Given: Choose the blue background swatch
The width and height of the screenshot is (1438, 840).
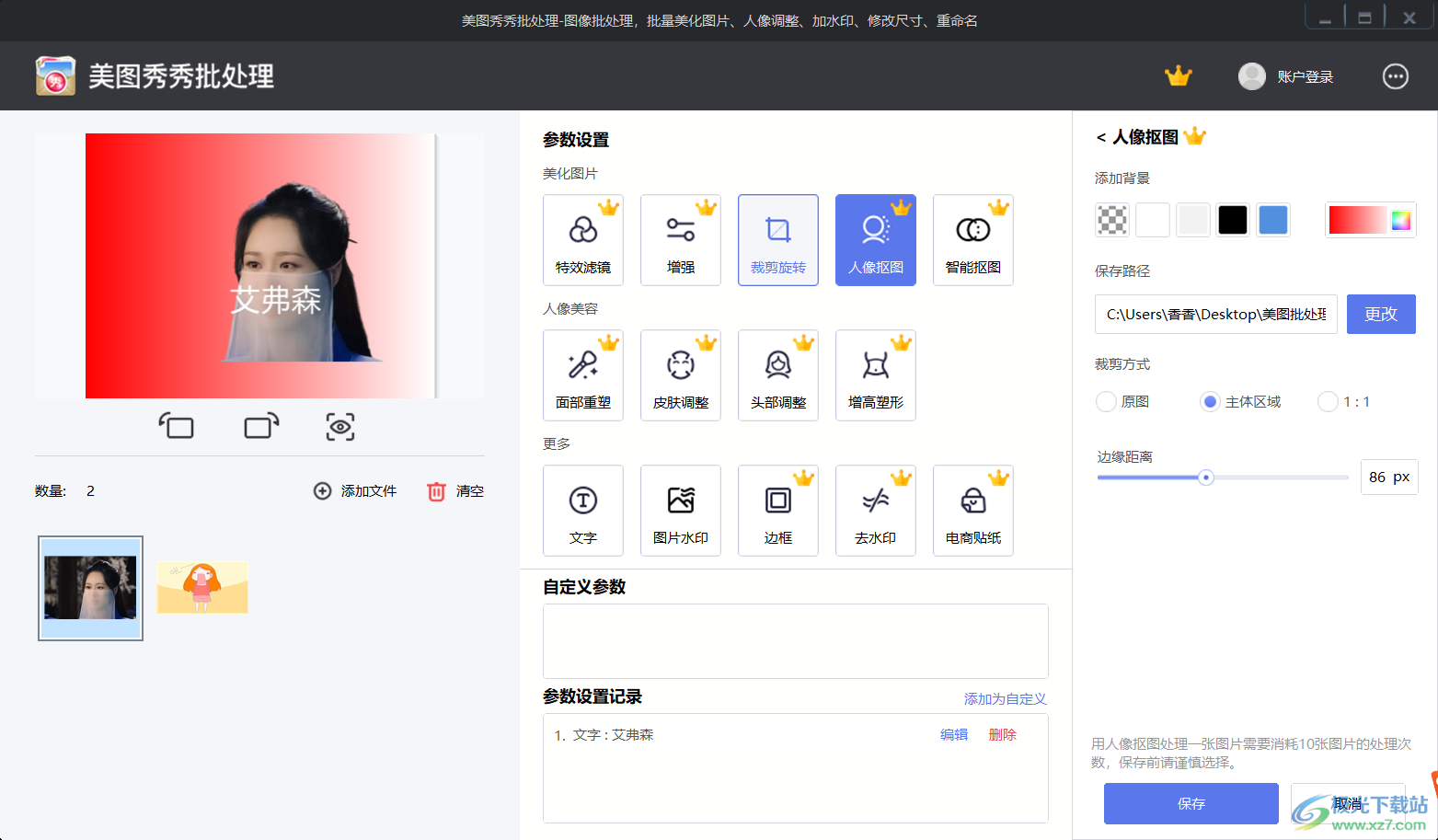Looking at the screenshot, I should (1273, 220).
